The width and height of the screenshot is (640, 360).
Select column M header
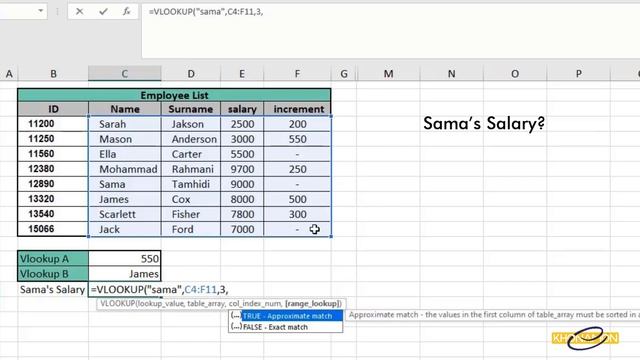pyautogui.click(x=388, y=74)
